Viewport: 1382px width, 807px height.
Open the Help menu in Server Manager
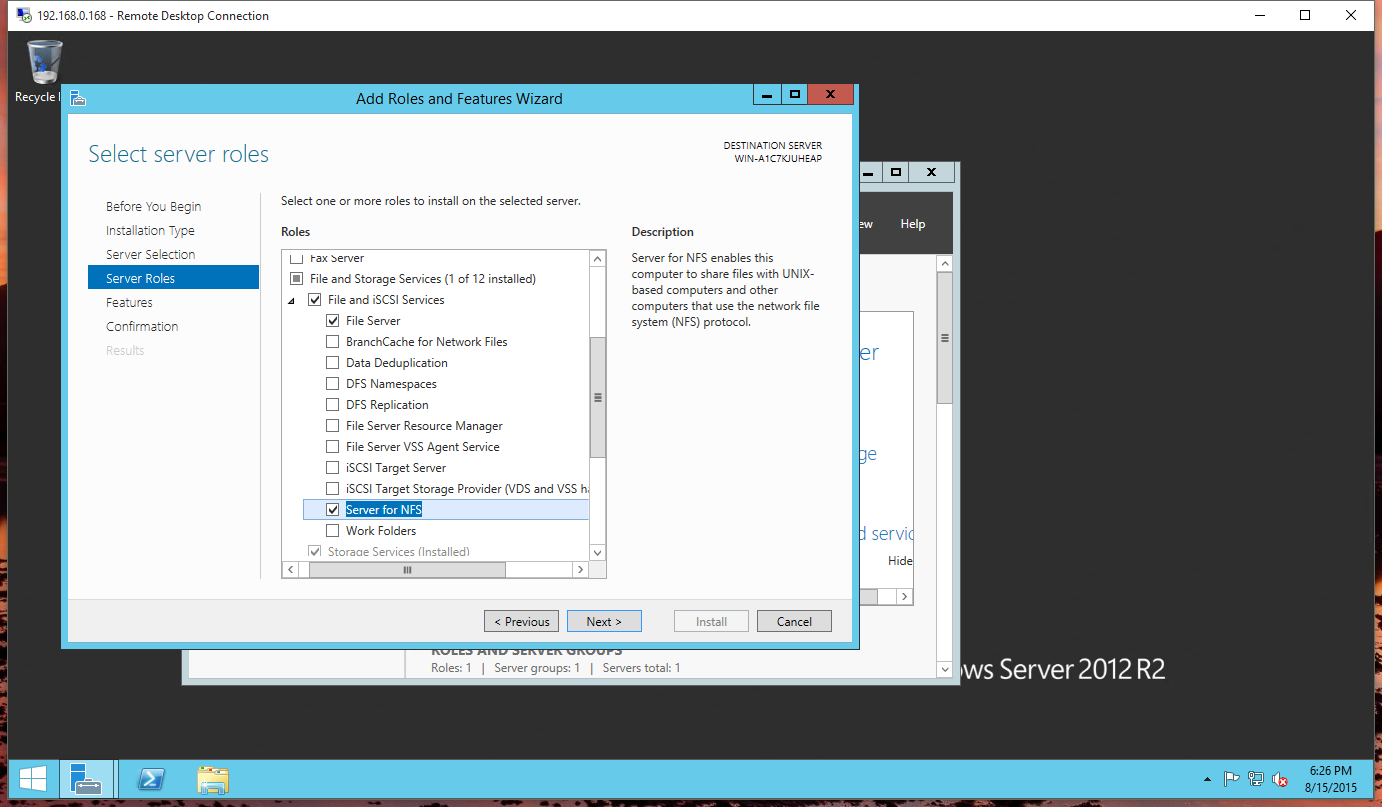point(912,224)
